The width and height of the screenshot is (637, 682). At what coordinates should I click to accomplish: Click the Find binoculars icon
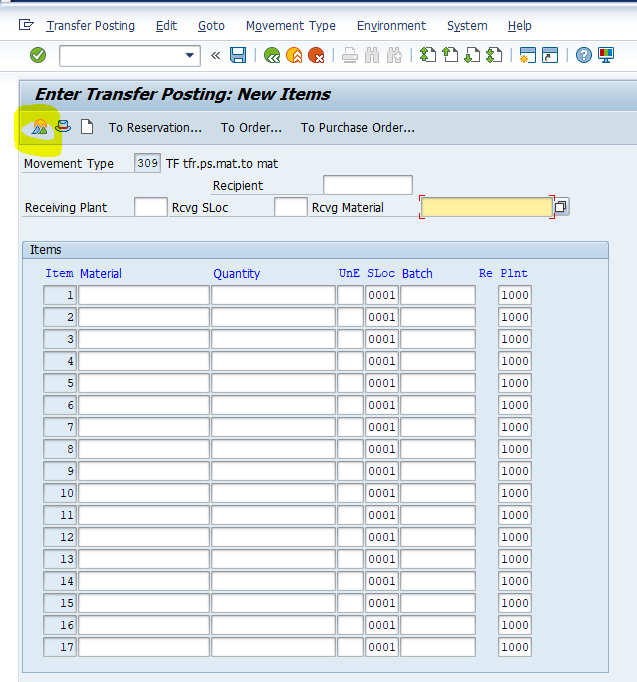pyautogui.click(x=372, y=55)
